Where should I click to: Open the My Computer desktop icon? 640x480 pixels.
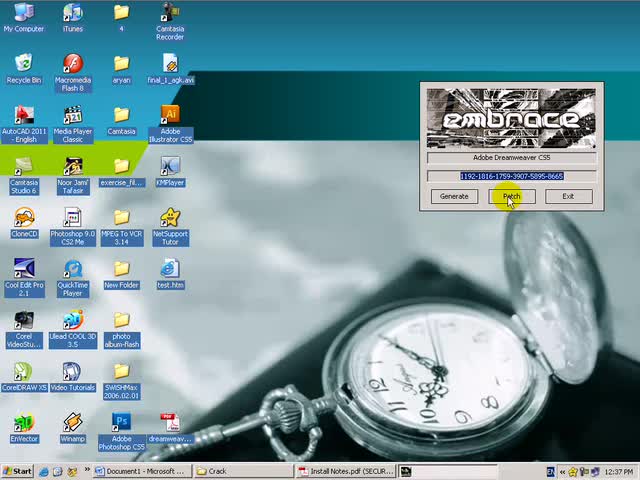point(24,16)
